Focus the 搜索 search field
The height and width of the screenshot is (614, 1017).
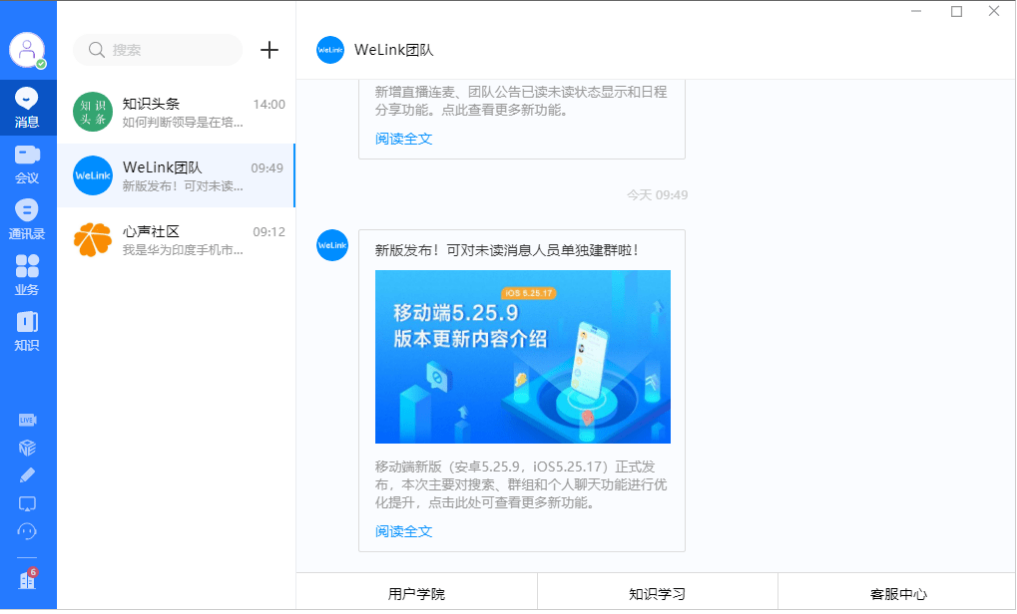click(x=158, y=50)
